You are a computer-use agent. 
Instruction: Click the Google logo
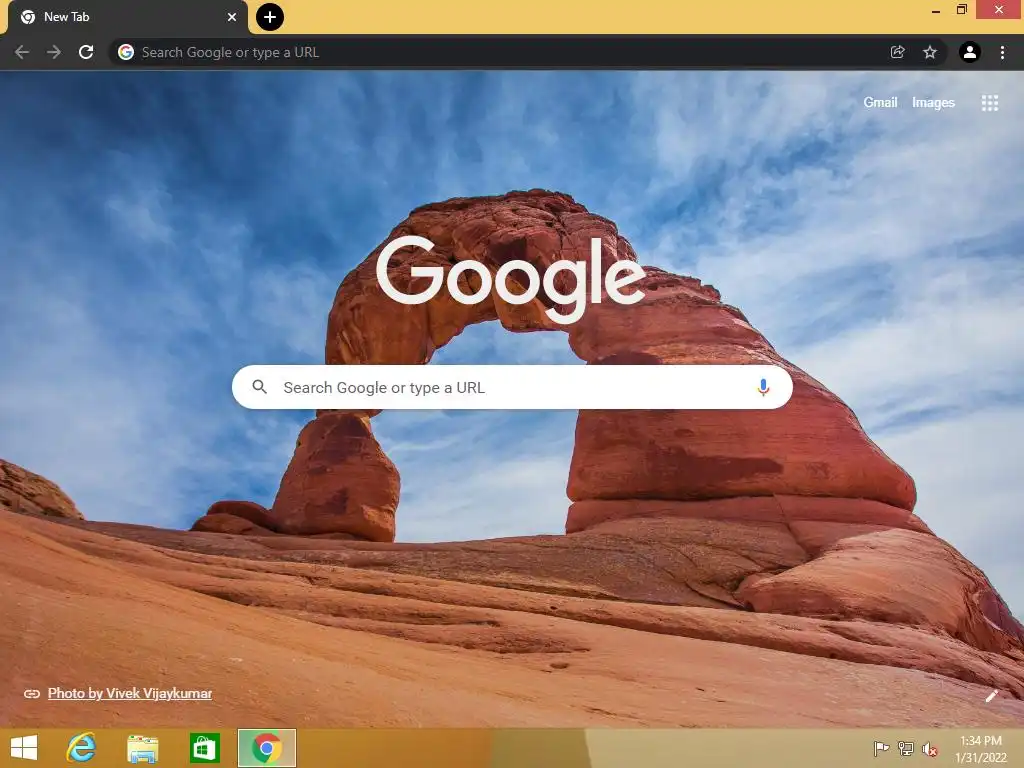[x=511, y=279]
